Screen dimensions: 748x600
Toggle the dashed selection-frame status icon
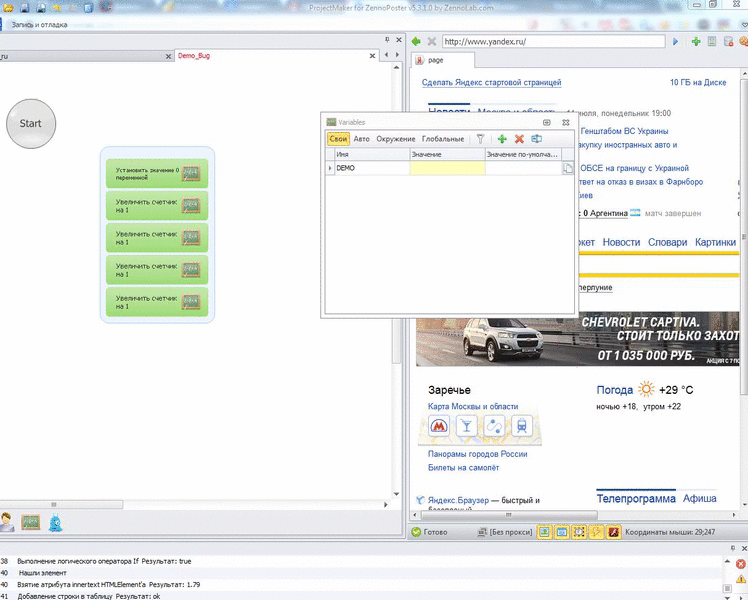point(579,532)
